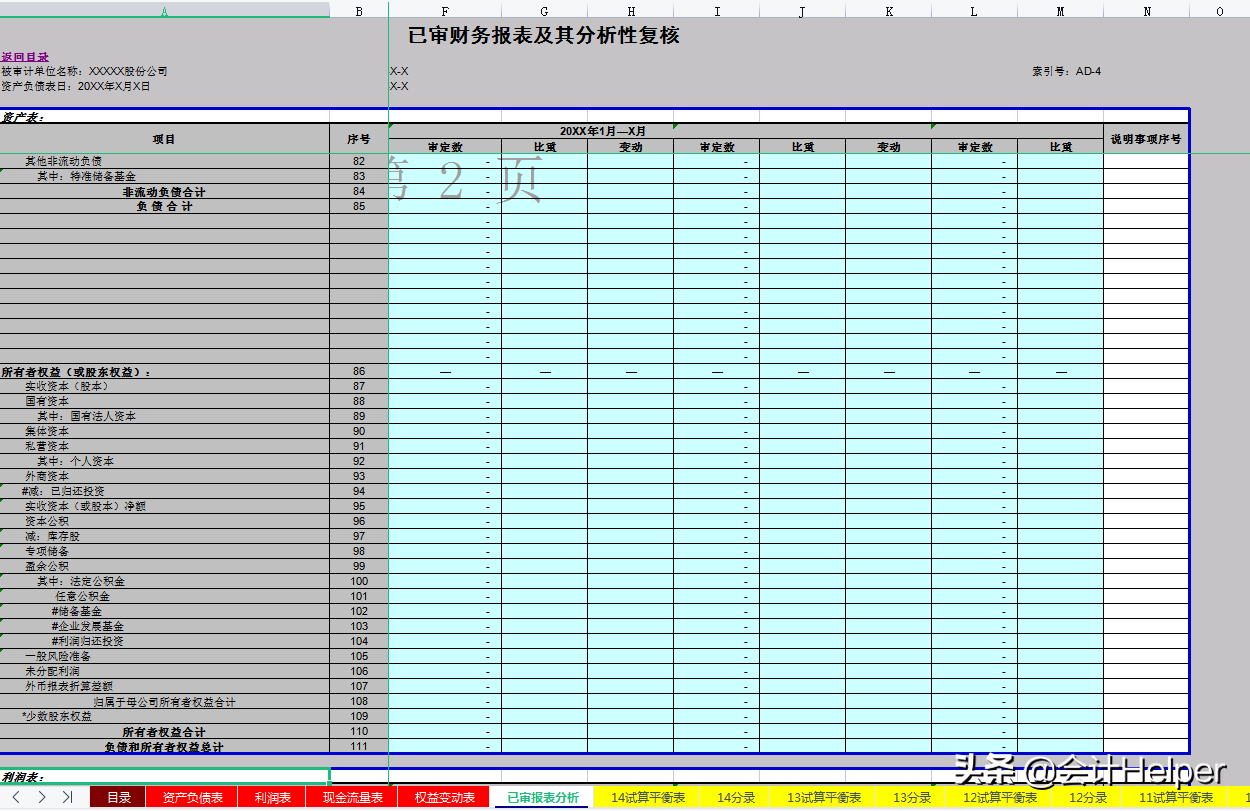Select the 私营资本 cell
Image resolution: width=1250 pixels, height=811 pixels.
[x=164, y=446]
